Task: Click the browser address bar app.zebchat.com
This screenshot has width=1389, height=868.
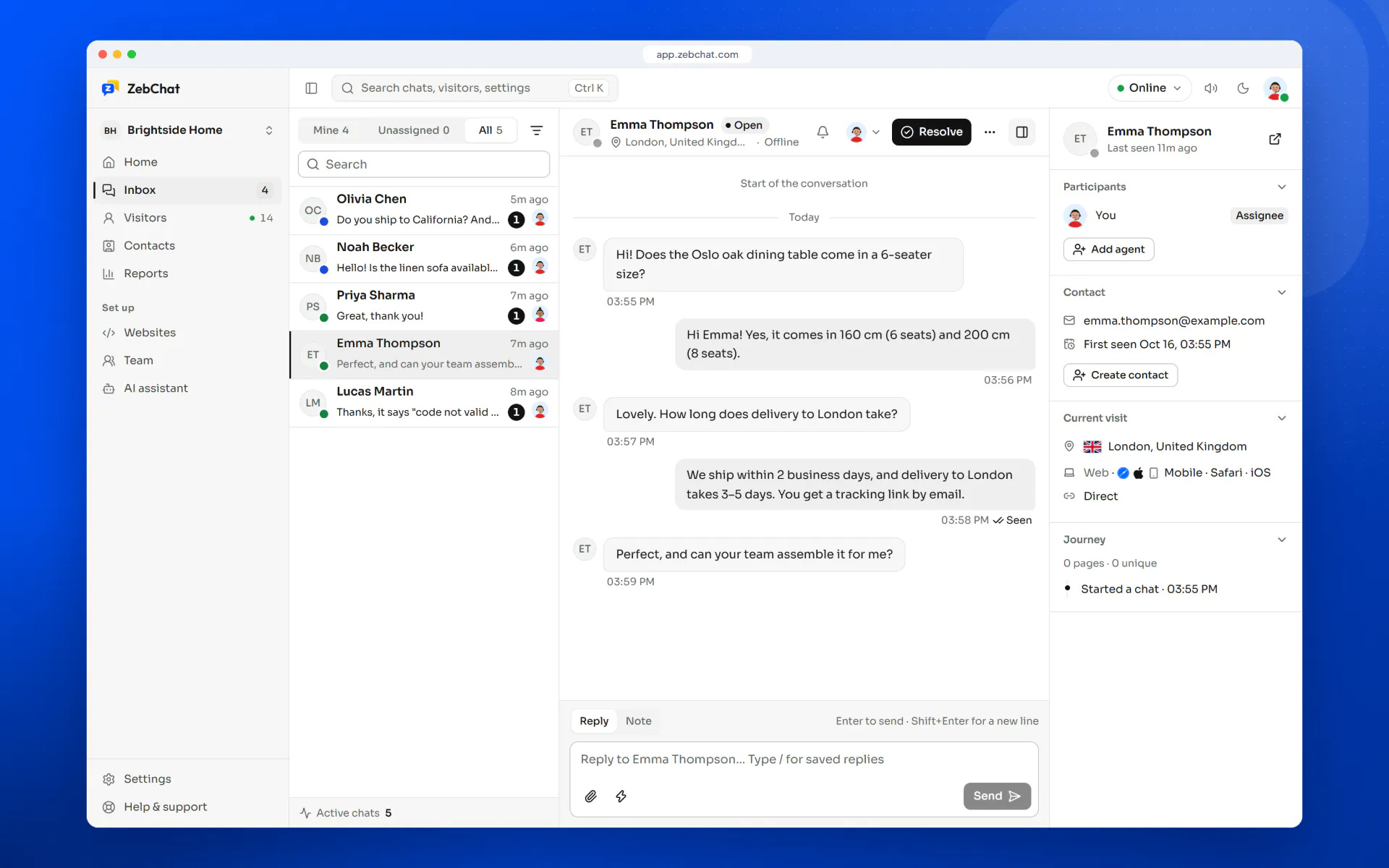Action: [x=697, y=54]
